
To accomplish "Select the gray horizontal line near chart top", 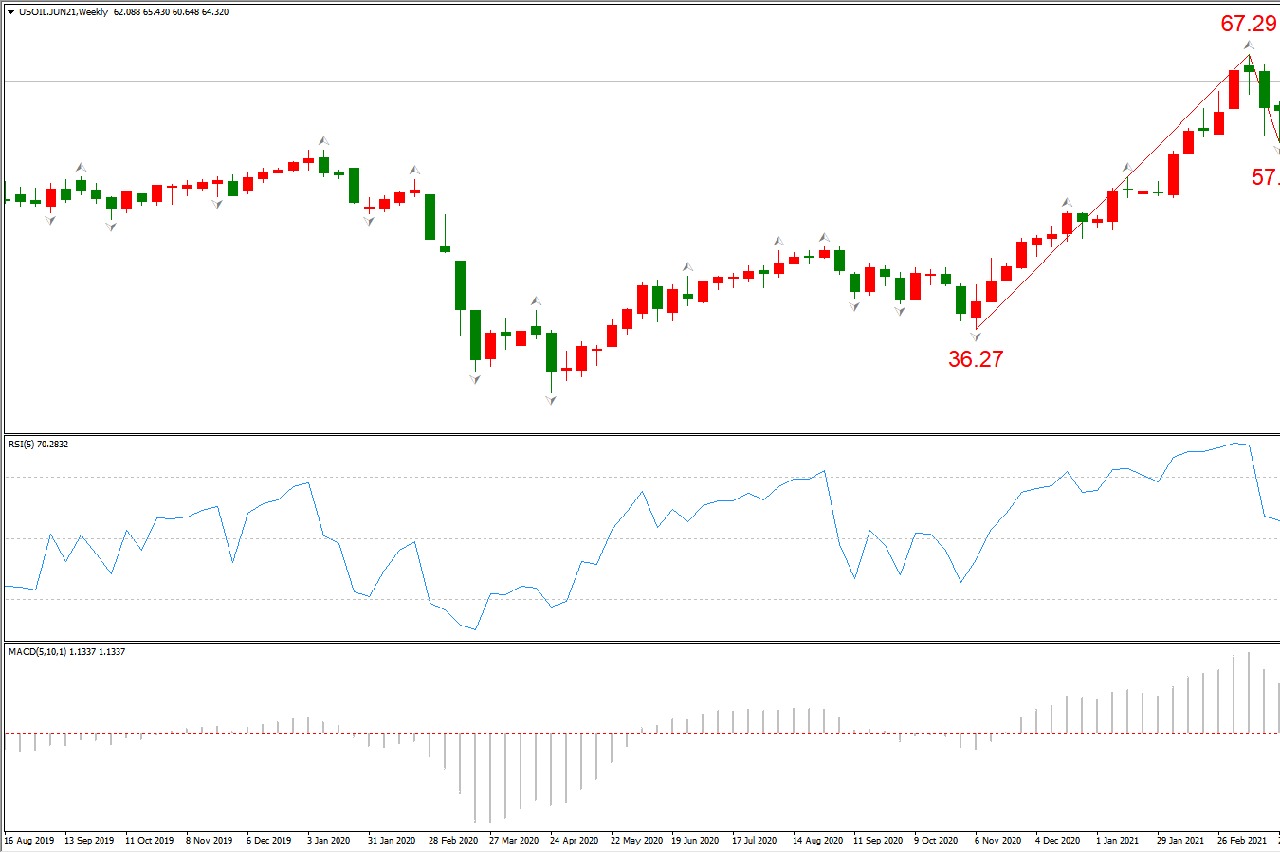I will (x=600, y=81).
